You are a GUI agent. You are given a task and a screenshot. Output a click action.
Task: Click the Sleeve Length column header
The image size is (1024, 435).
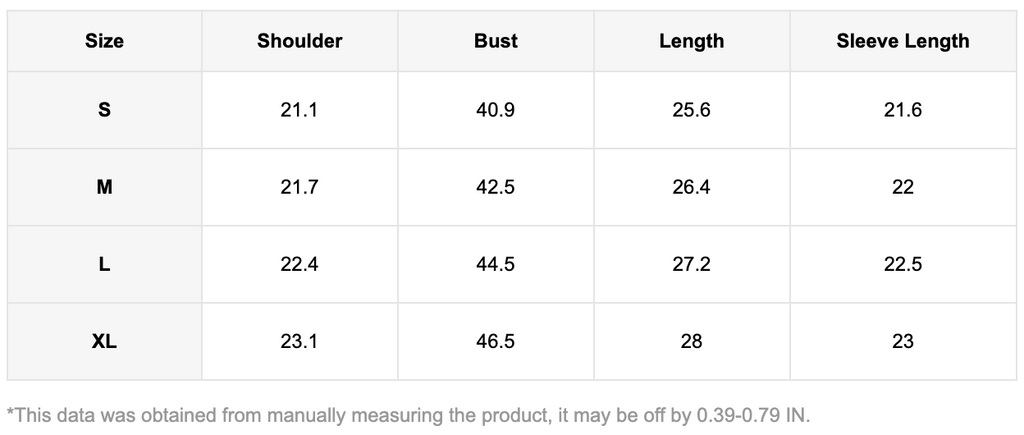pos(902,41)
